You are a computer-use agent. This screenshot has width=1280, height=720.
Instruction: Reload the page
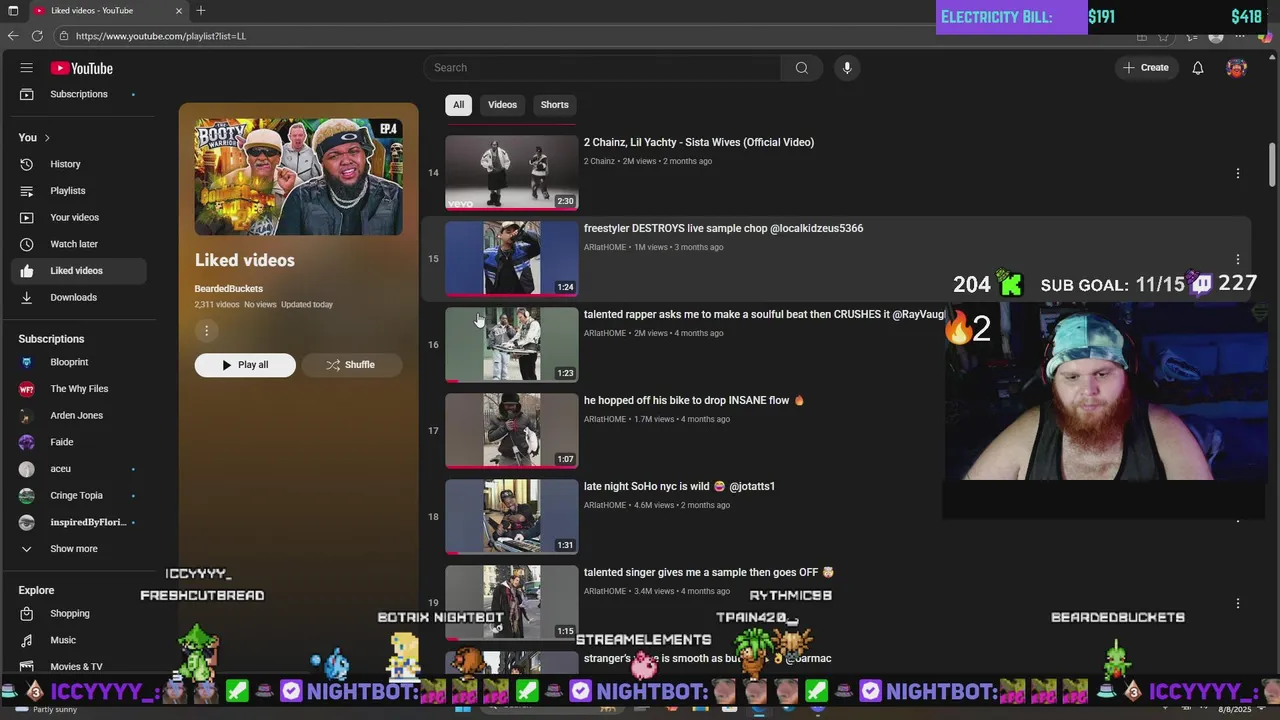(37, 36)
